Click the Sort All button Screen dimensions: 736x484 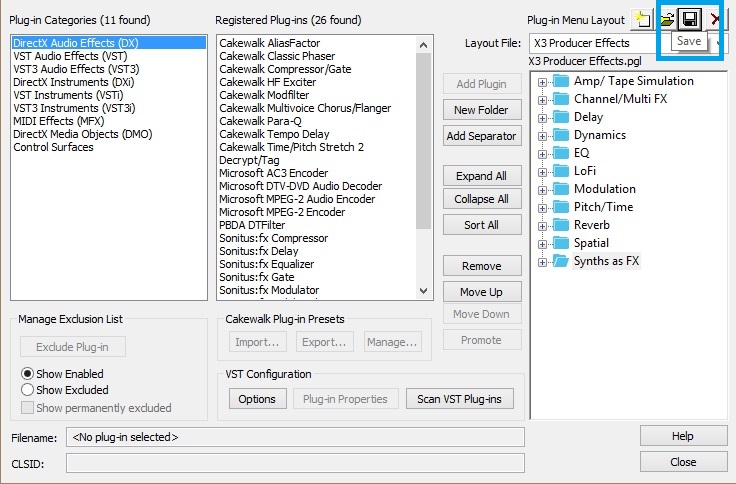coord(482,225)
